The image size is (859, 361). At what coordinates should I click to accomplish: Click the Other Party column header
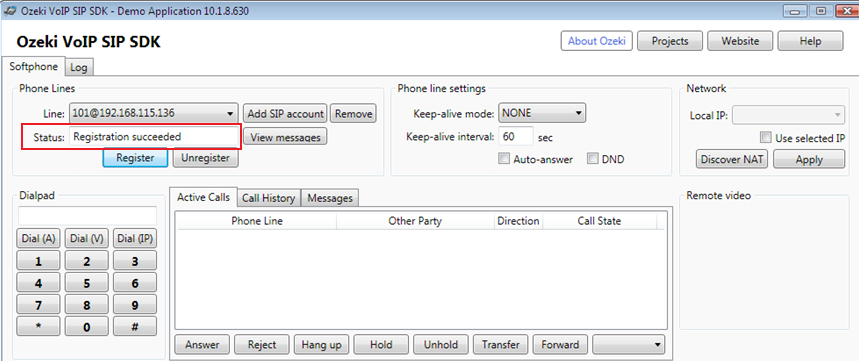(x=415, y=221)
